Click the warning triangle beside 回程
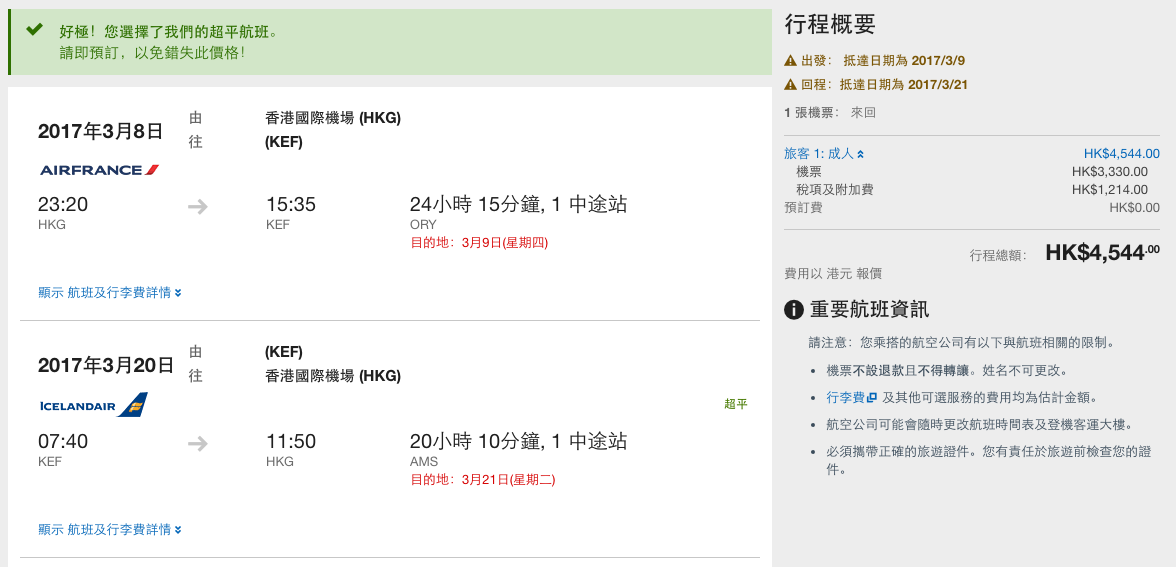Screen dimensions: 1176x567 point(790,85)
